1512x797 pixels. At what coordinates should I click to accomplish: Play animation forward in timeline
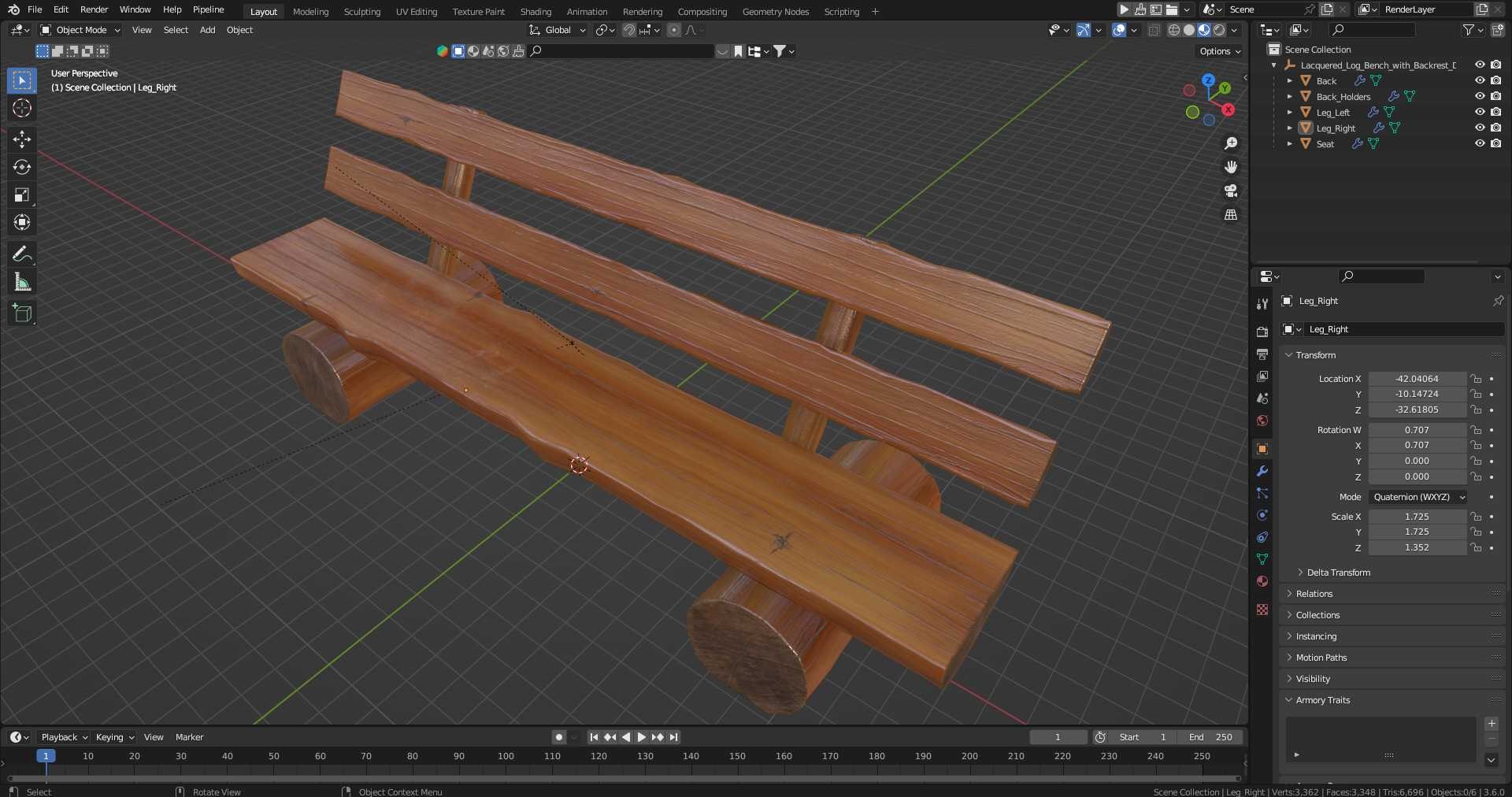pos(641,737)
